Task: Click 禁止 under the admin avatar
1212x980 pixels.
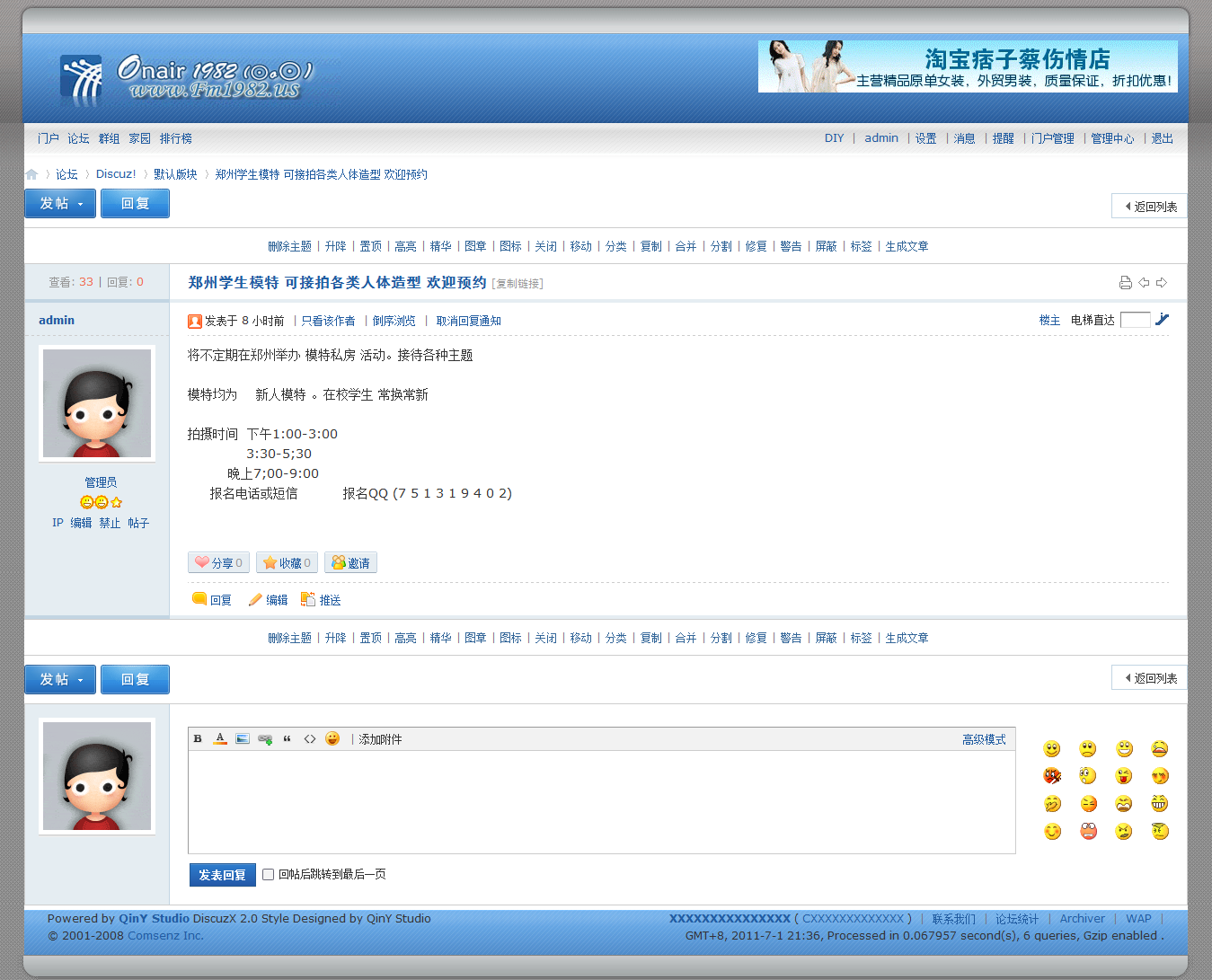Action: (110, 523)
